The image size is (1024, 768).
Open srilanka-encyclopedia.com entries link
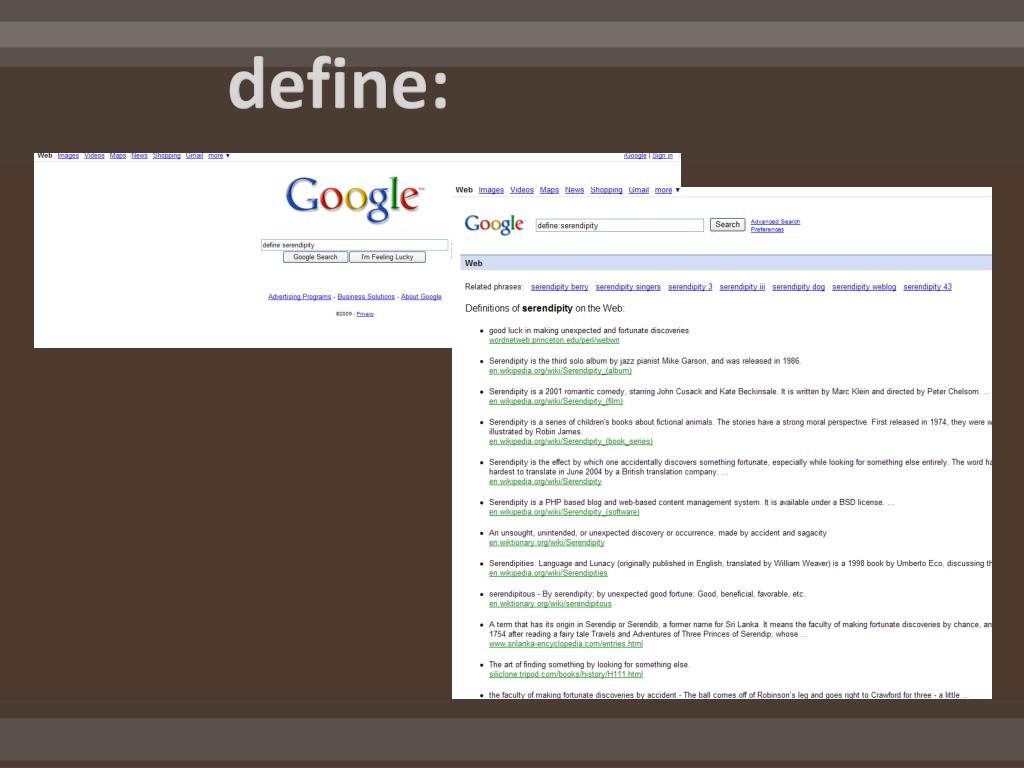click(566, 644)
